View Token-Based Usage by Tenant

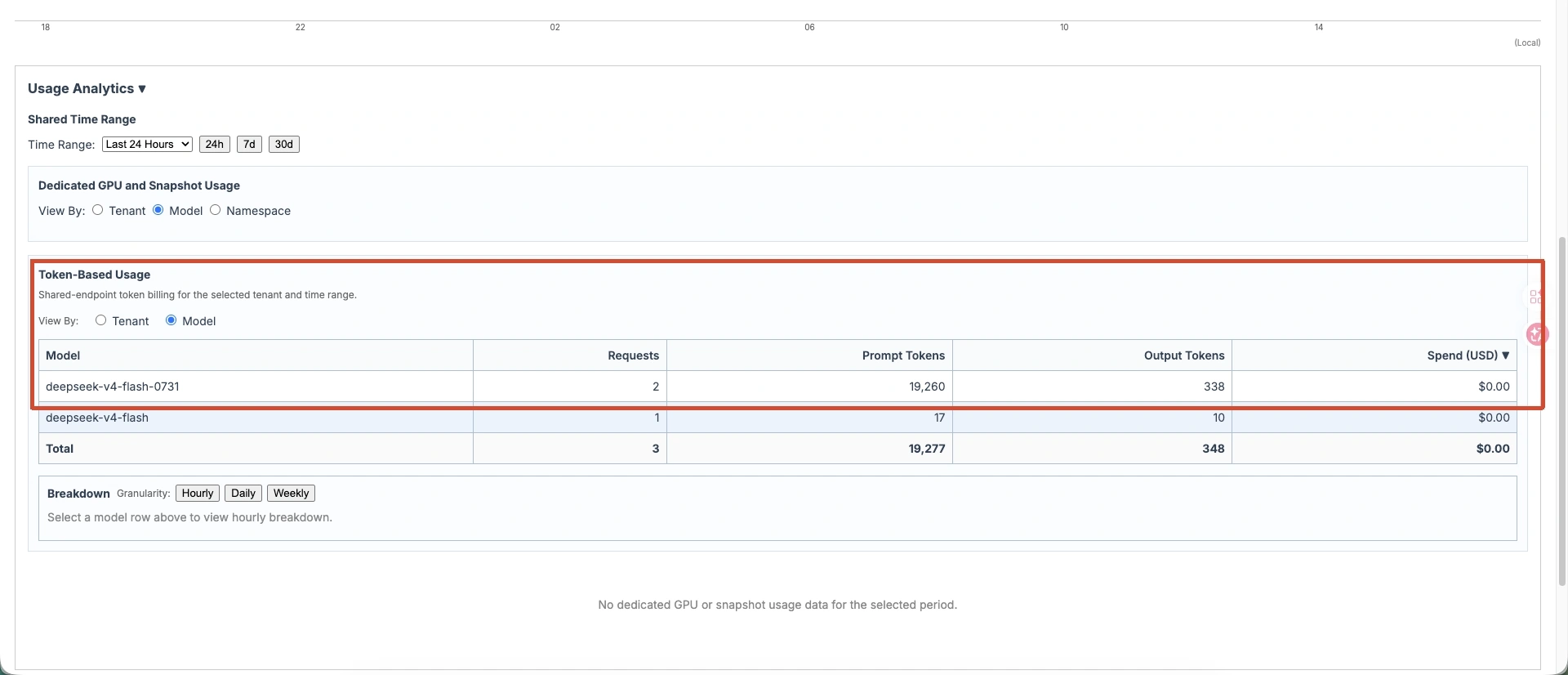pos(101,320)
